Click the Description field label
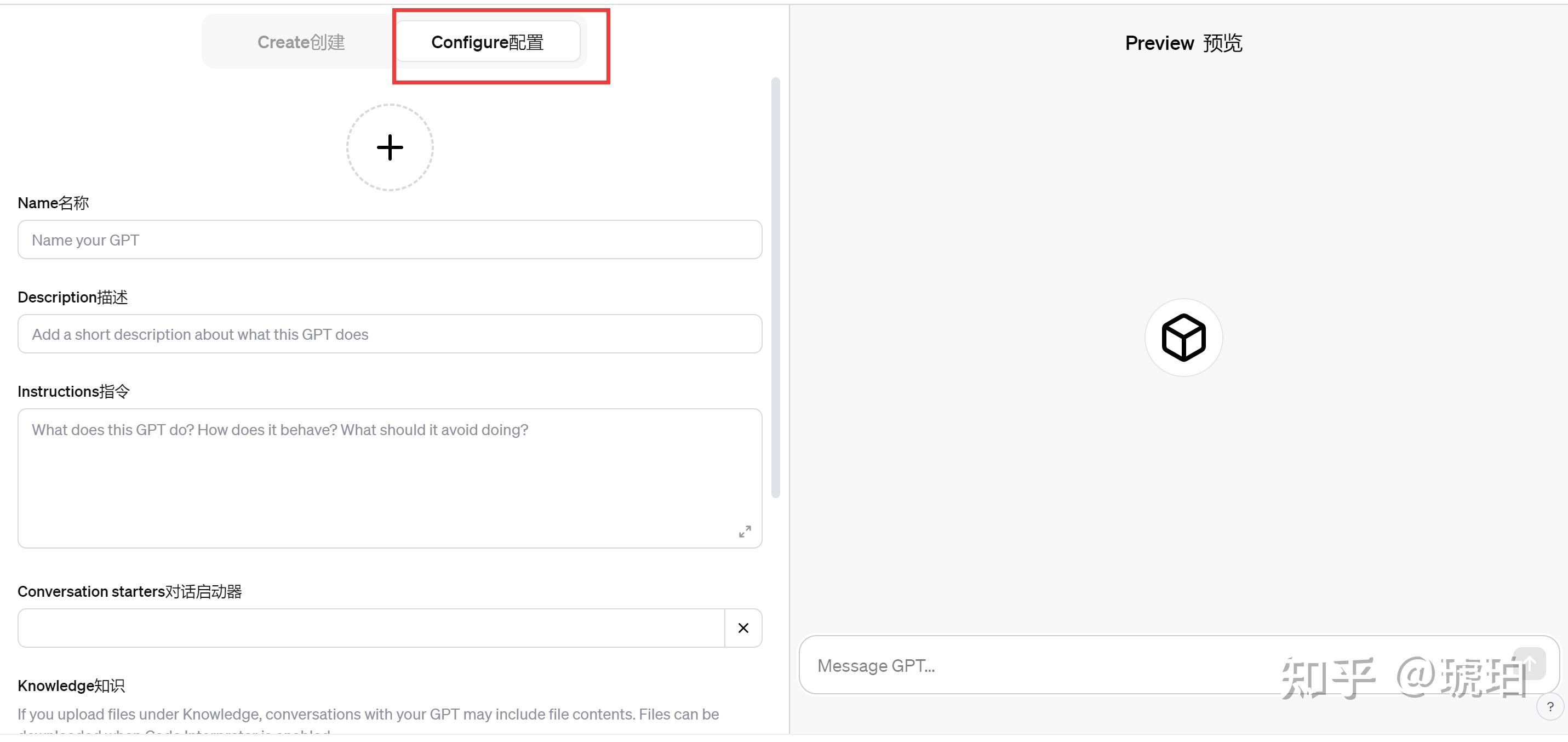This screenshot has width=1568, height=742. (x=72, y=297)
